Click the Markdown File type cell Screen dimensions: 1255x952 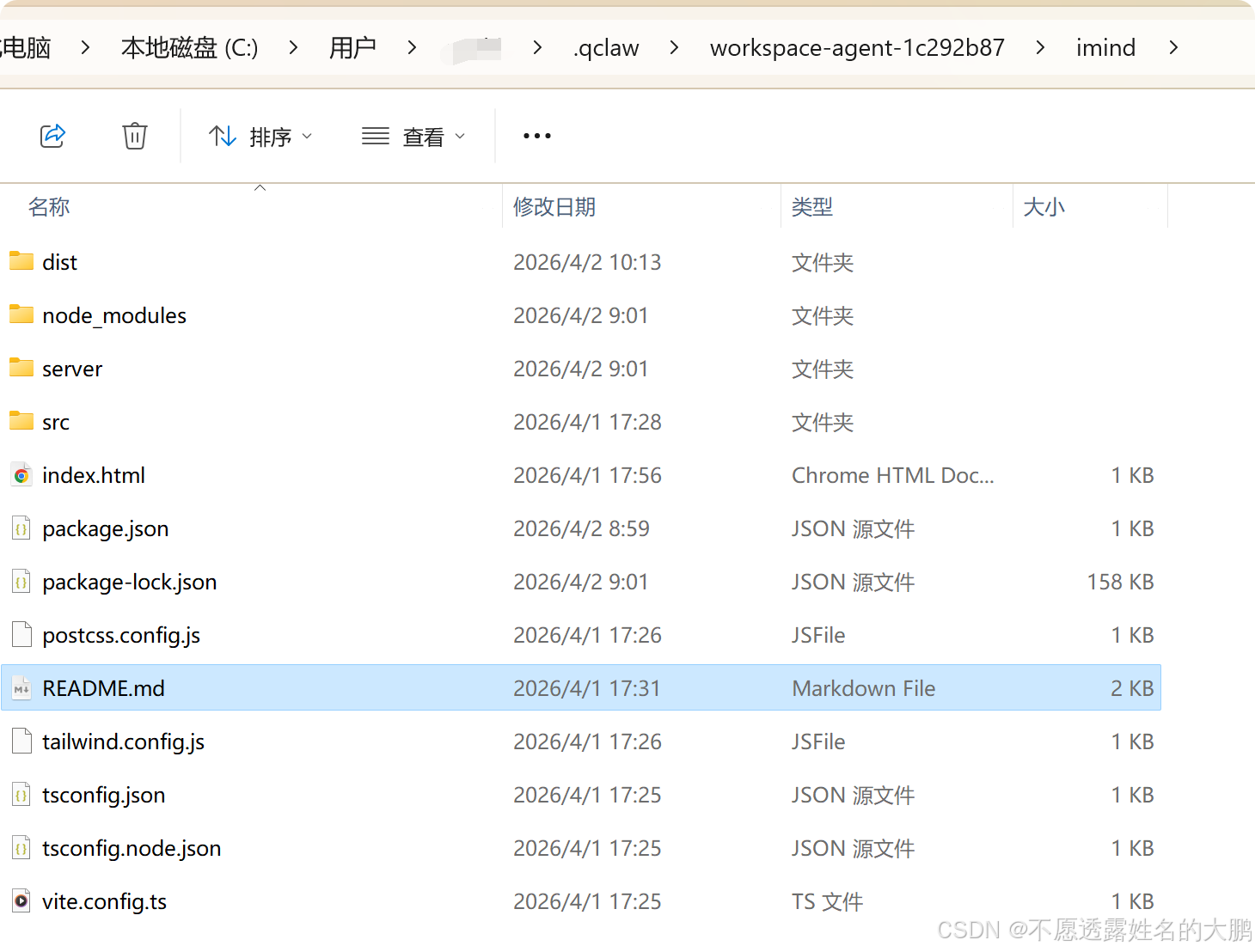pos(864,688)
